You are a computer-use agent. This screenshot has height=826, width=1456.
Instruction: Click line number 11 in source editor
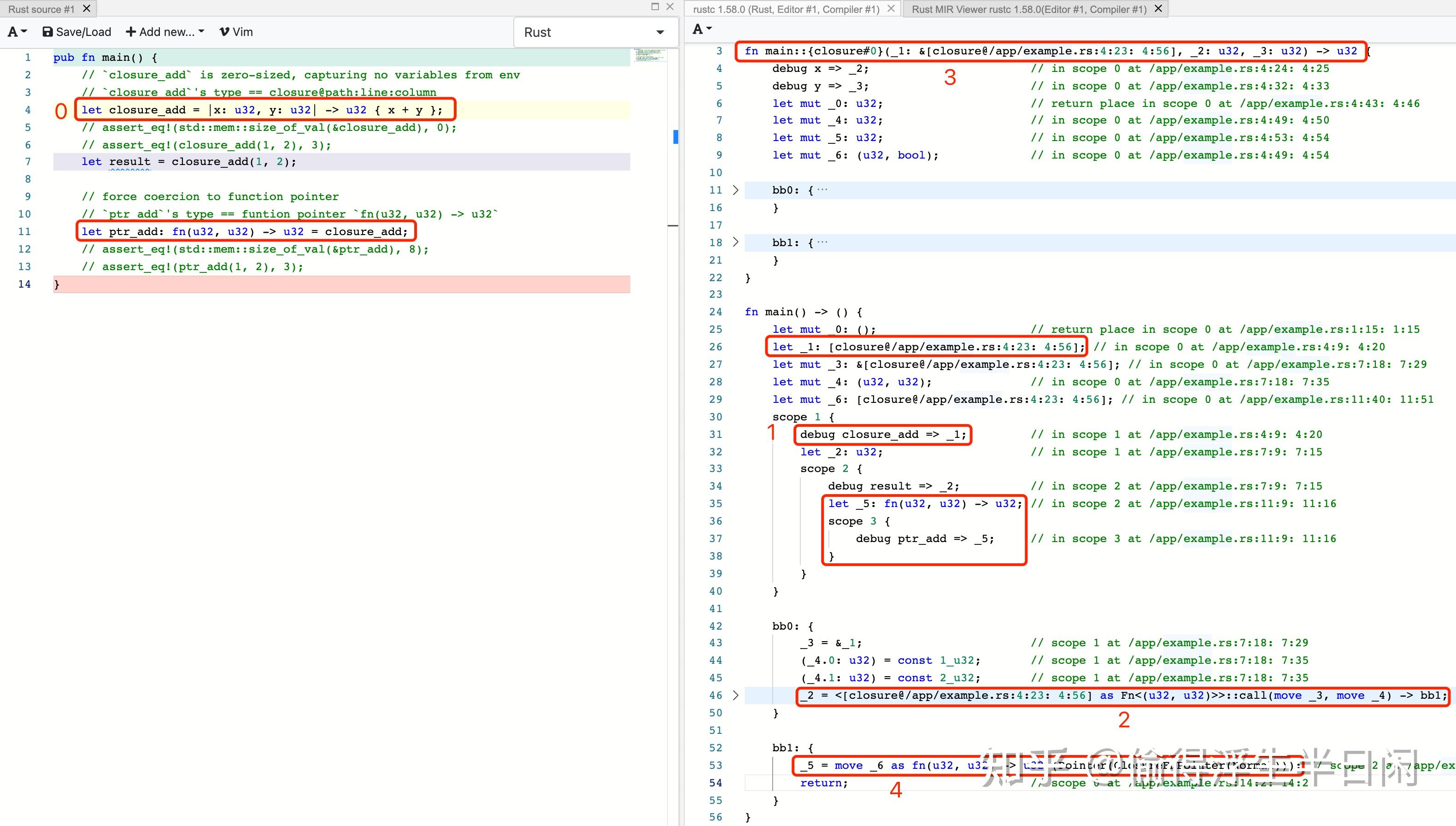(x=24, y=231)
